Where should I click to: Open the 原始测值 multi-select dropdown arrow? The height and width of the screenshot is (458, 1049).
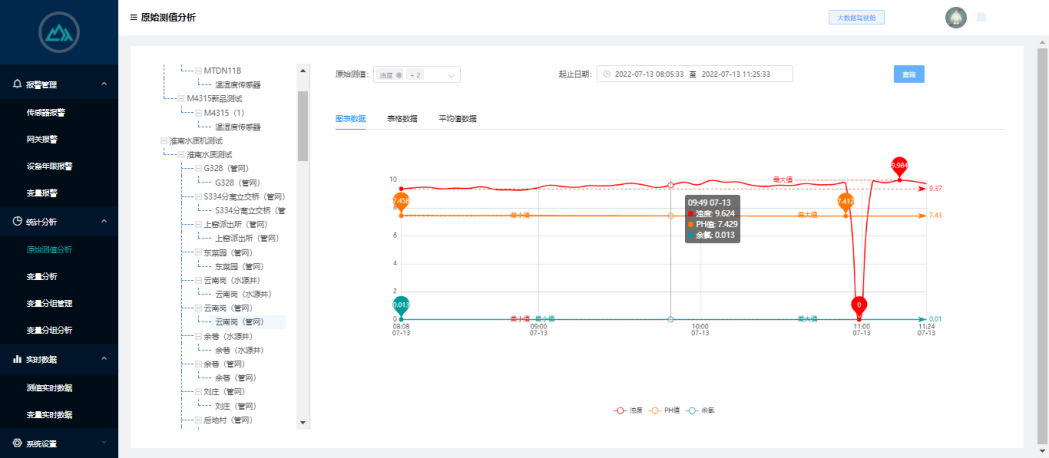tap(450, 75)
